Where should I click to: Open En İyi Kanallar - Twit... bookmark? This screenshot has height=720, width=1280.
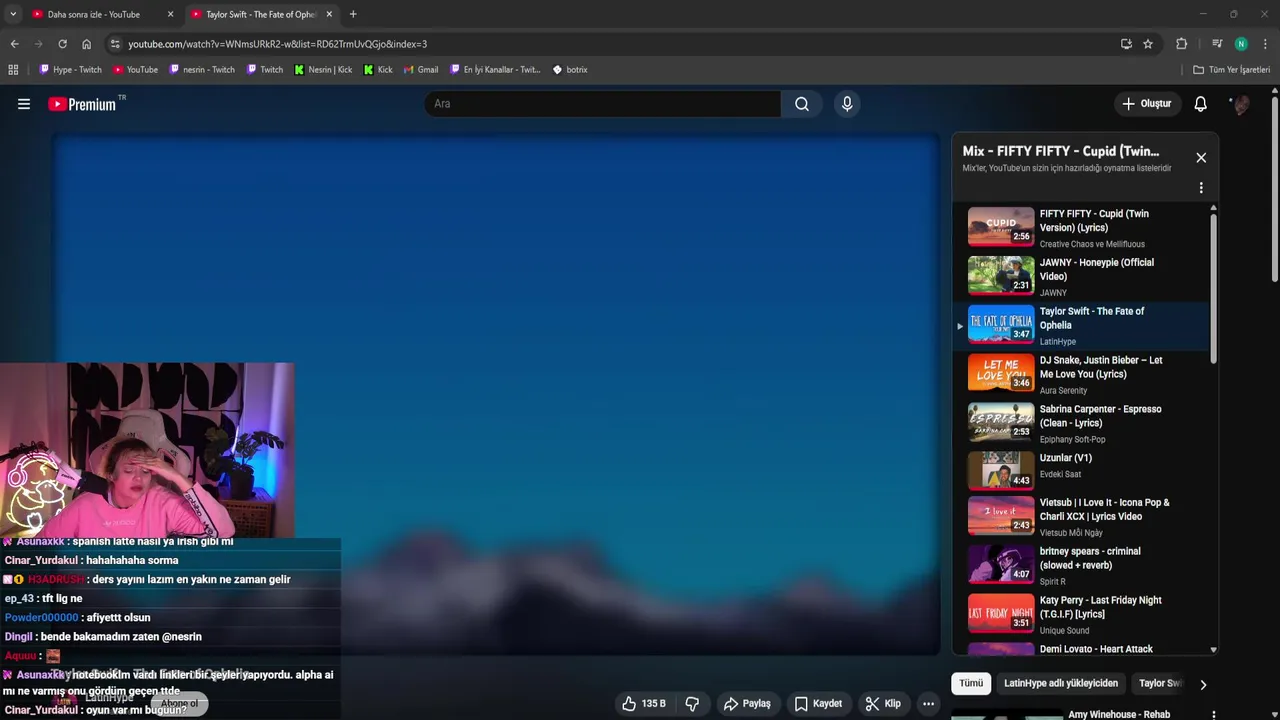coord(495,70)
